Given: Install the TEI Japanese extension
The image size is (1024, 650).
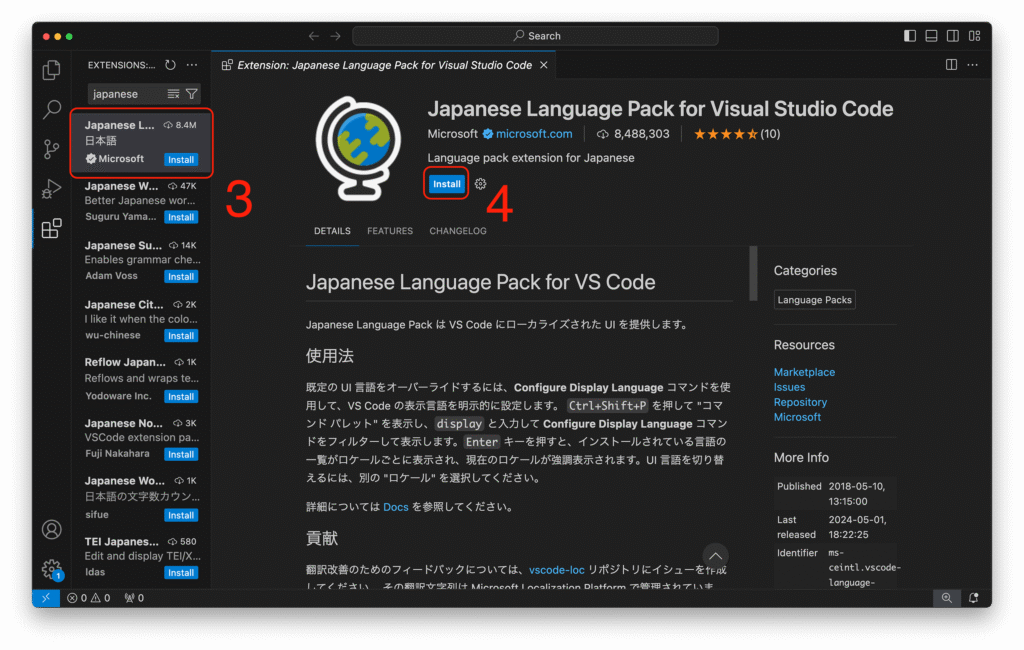Looking at the screenshot, I should (x=181, y=573).
